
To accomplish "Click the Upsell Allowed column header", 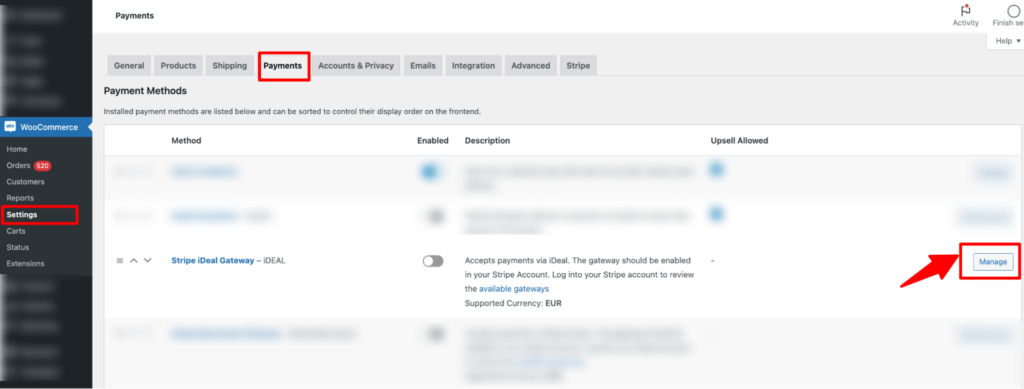I will (x=739, y=141).
